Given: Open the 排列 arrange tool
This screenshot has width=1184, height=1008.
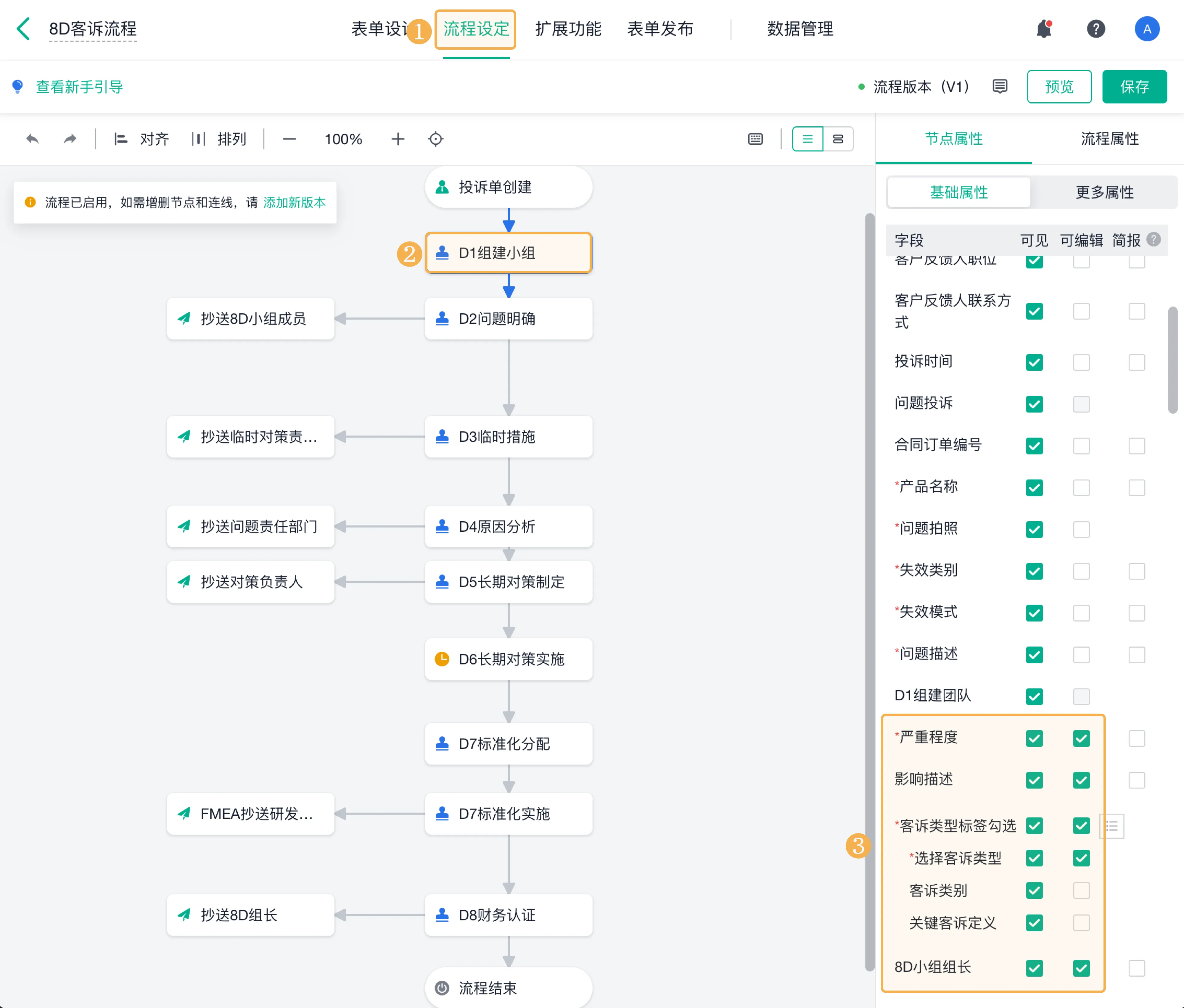Looking at the screenshot, I should pyautogui.click(x=219, y=139).
